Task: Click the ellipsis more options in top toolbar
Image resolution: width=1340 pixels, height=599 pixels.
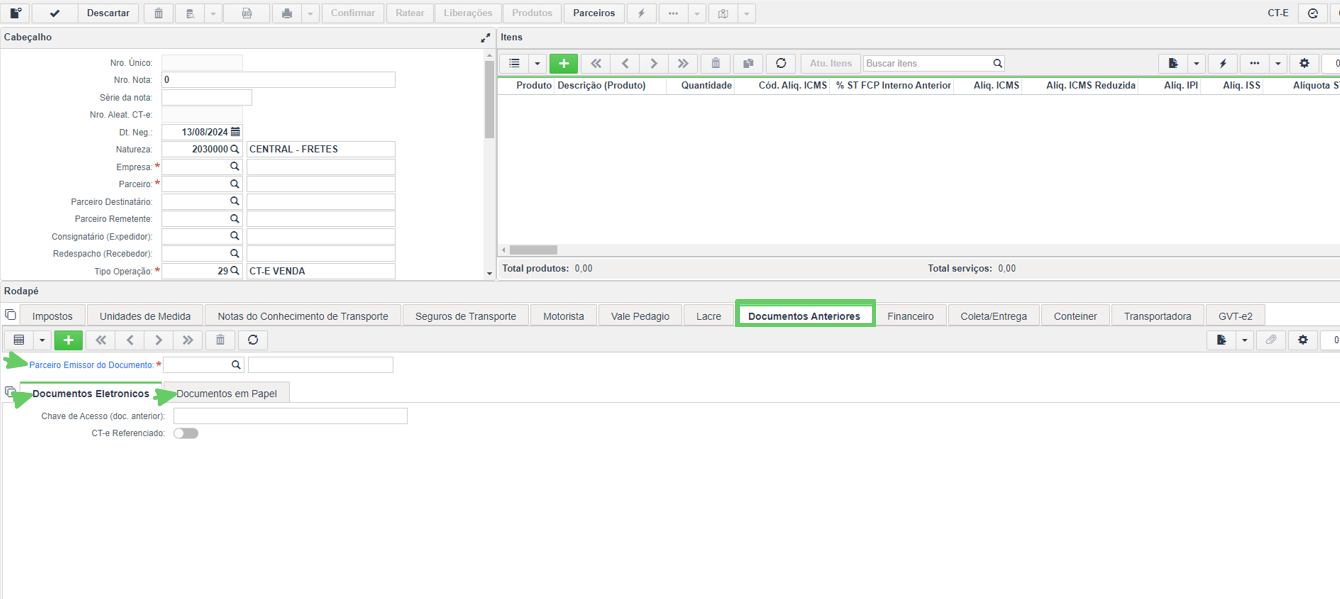Action: (673, 13)
